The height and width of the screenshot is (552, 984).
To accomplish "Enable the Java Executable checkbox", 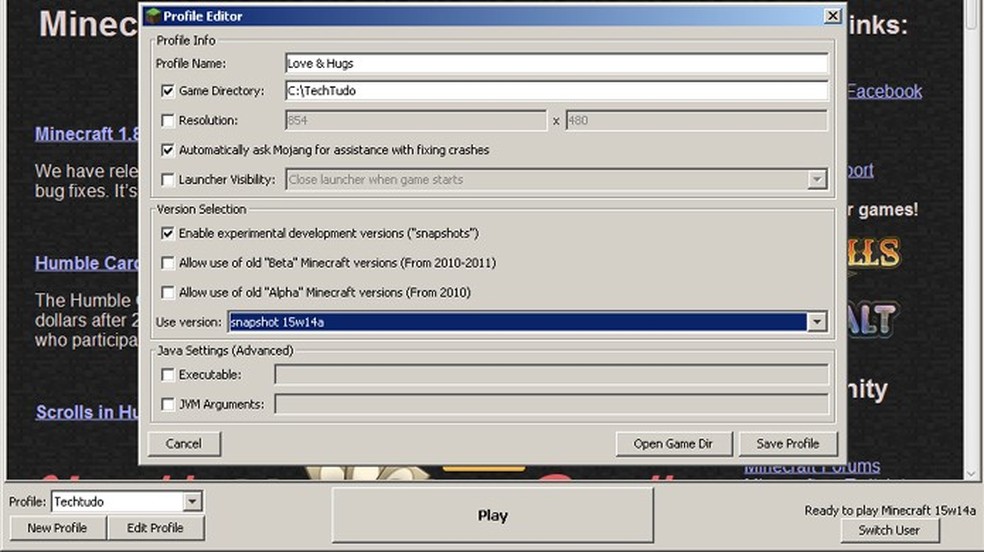I will [x=168, y=375].
